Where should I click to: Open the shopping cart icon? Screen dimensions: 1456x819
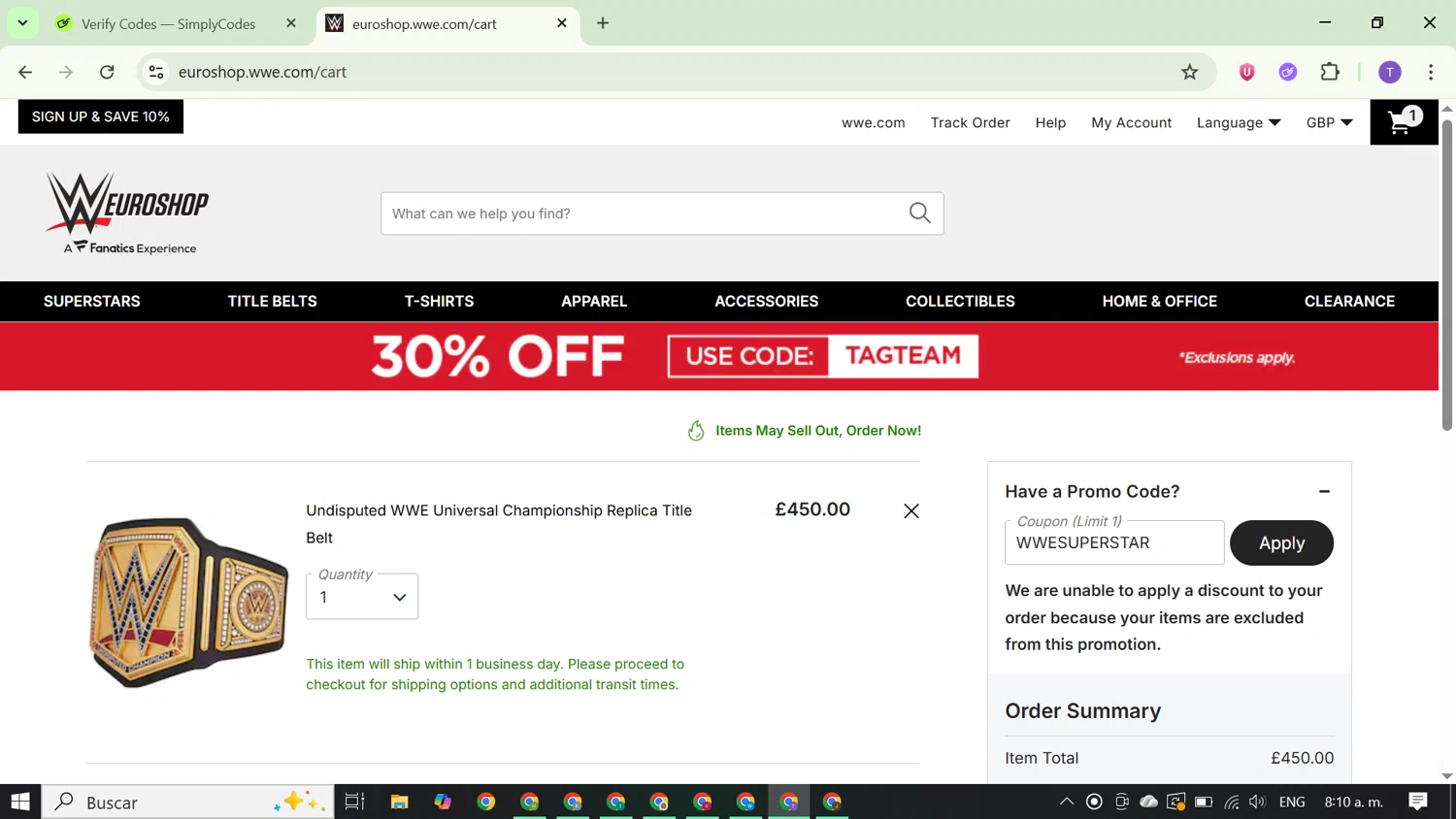(1404, 121)
